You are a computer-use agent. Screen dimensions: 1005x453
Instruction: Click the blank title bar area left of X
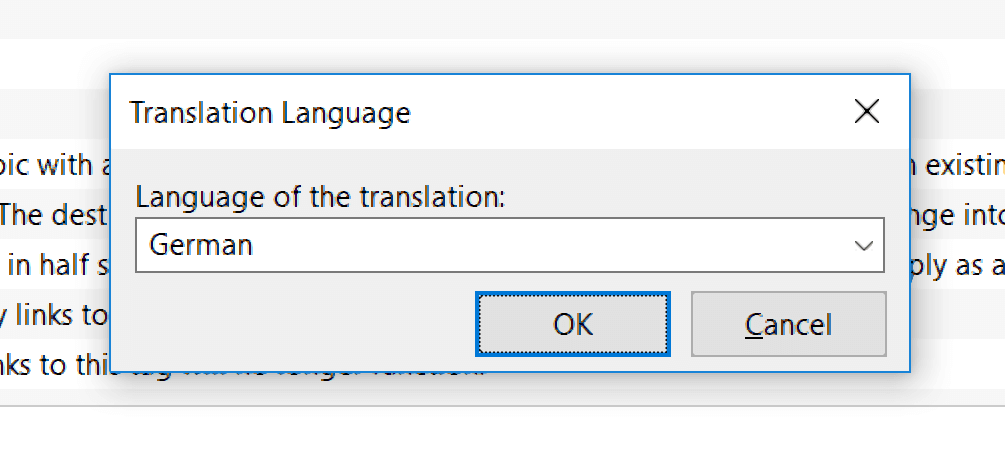tap(628, 112)
